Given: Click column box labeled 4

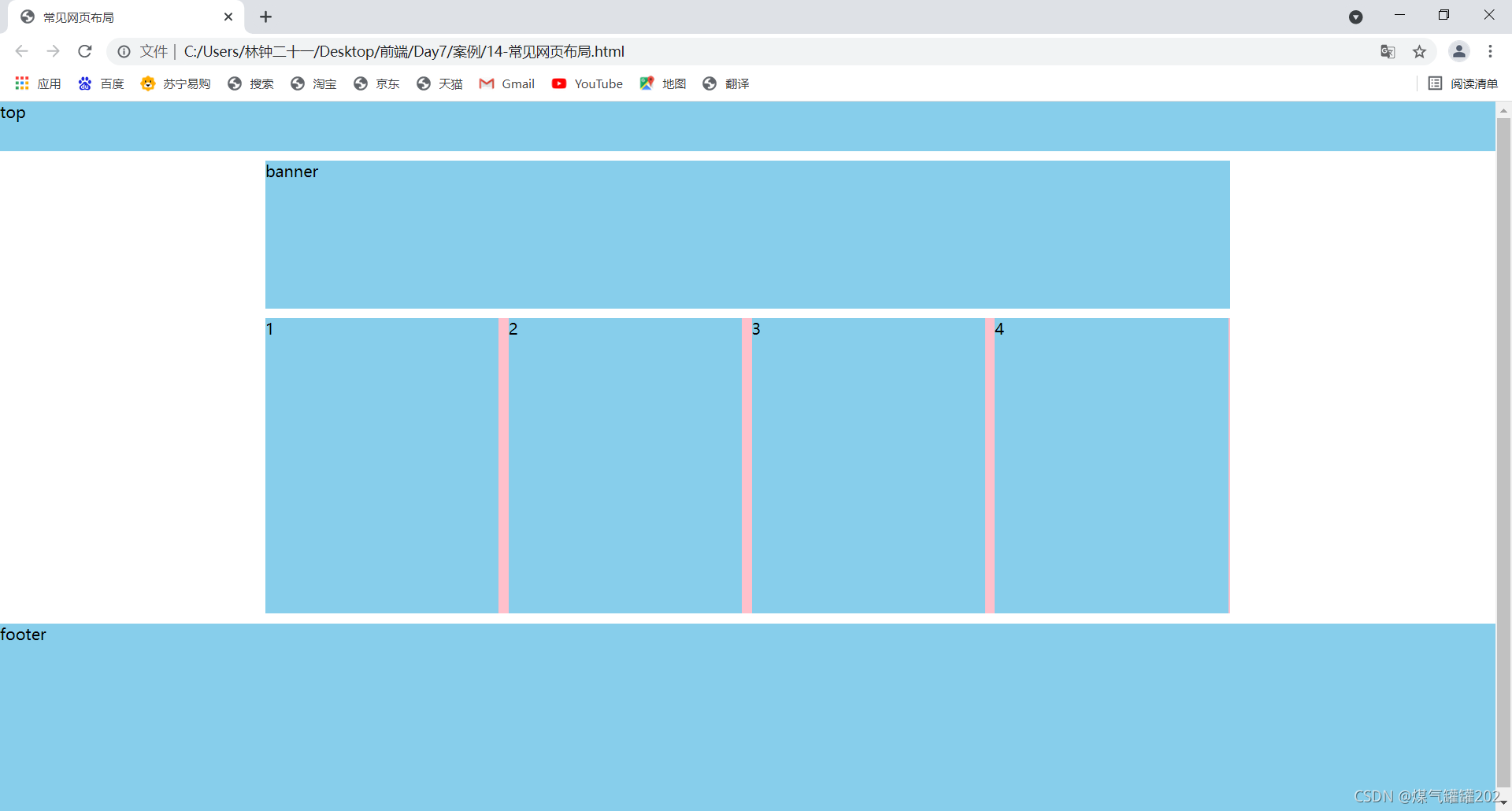Looking at the screenshot, I should 1111,465.
